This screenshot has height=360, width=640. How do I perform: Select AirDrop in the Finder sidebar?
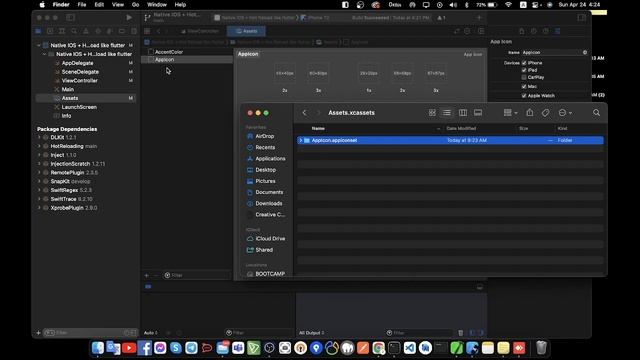point(264,136)
